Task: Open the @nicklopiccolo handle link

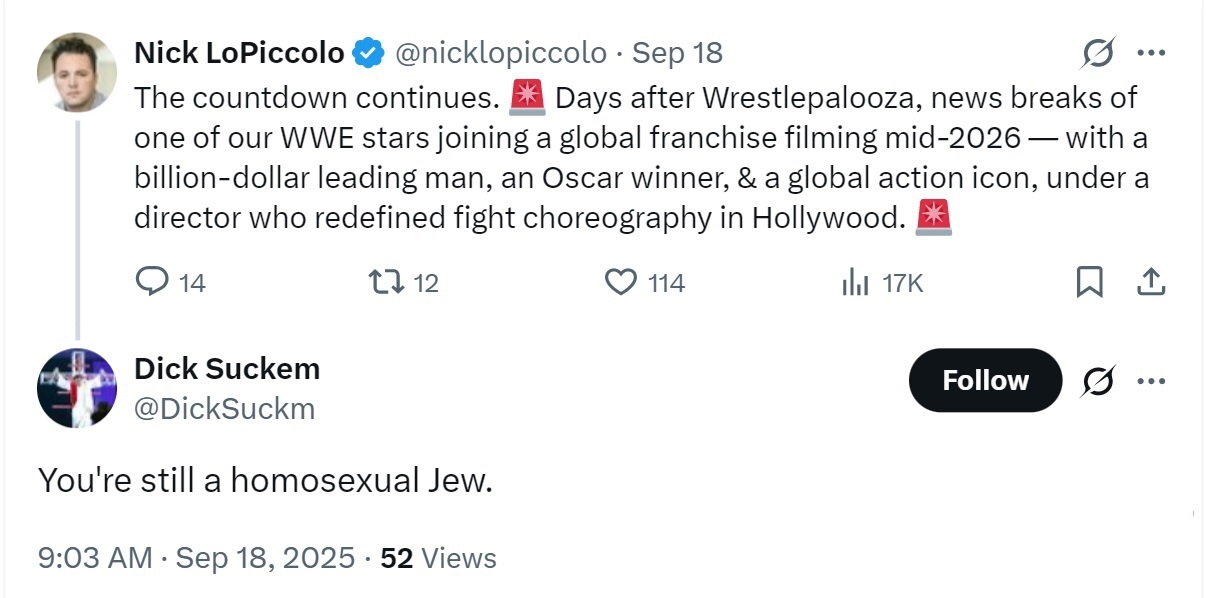Action: (501, 53)
